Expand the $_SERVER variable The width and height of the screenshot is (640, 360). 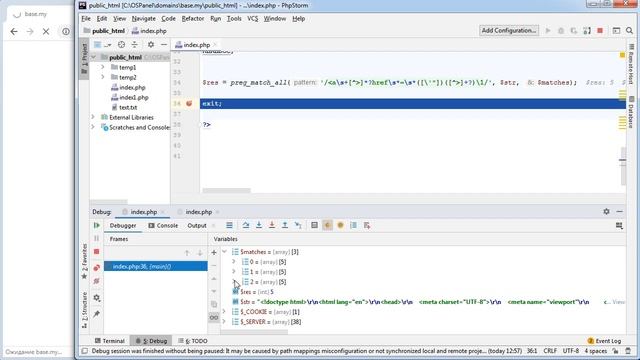click(x=224, y=322)
